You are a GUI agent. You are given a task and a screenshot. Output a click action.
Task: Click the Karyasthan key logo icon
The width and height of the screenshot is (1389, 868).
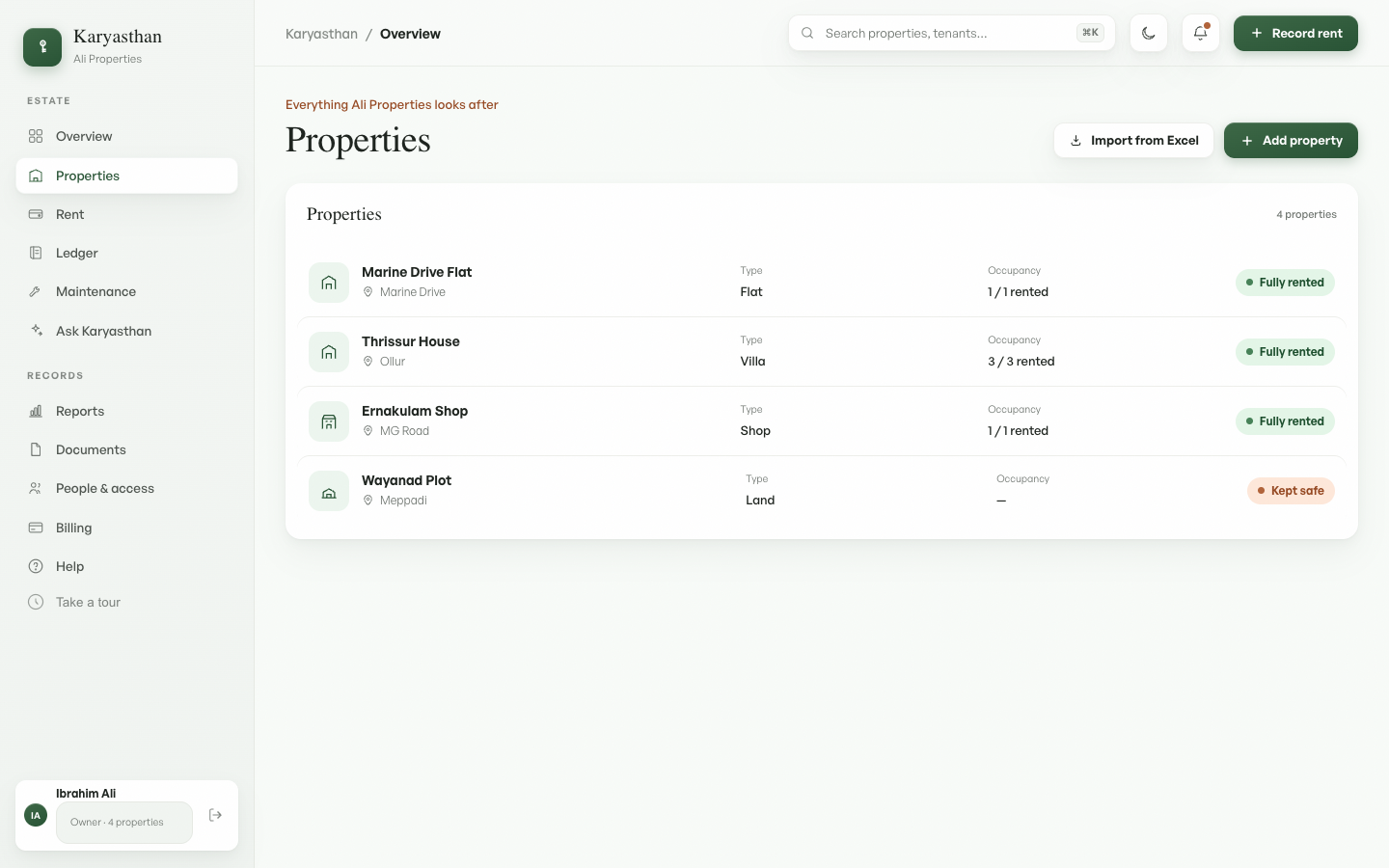(x=42, y=47)
